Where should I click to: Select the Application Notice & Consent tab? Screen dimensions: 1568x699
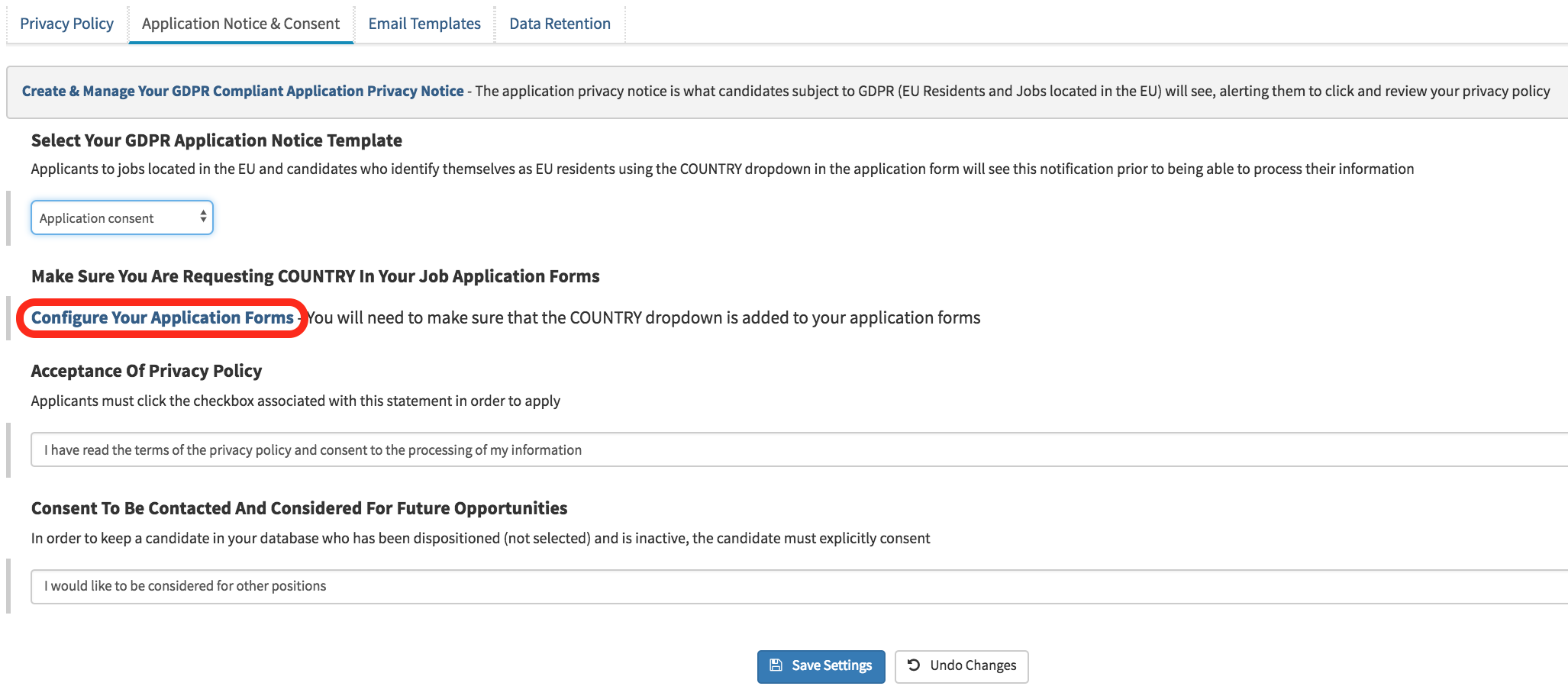pyautogui.click(x=240, y=23)
